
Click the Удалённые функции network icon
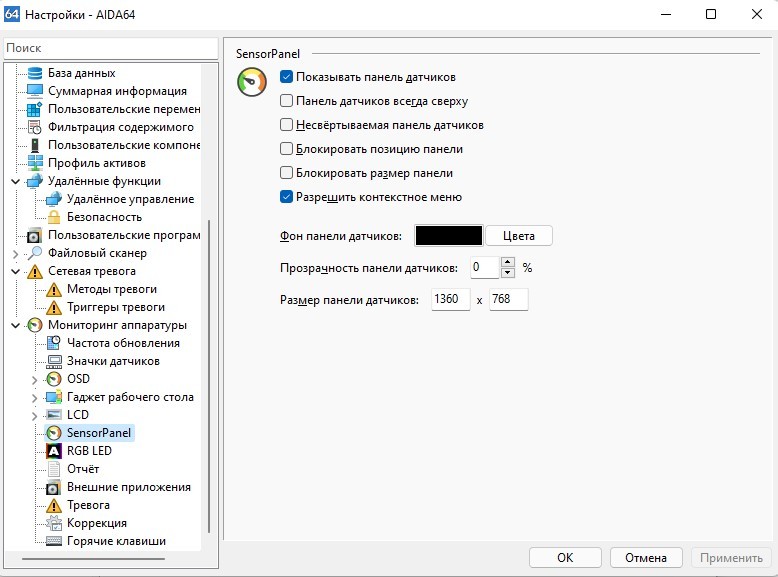[35, 181]
